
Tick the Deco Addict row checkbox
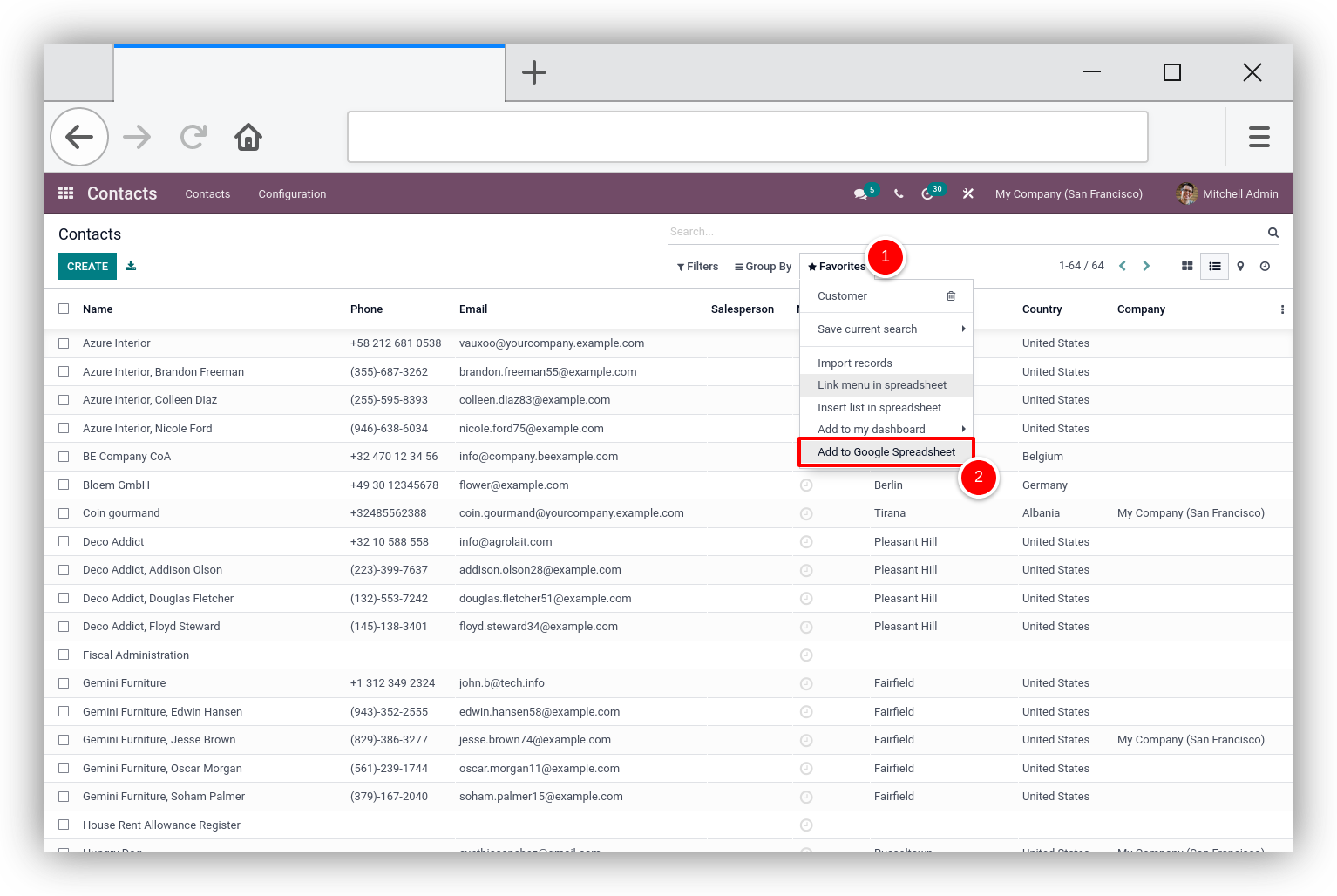pos(64,541)
